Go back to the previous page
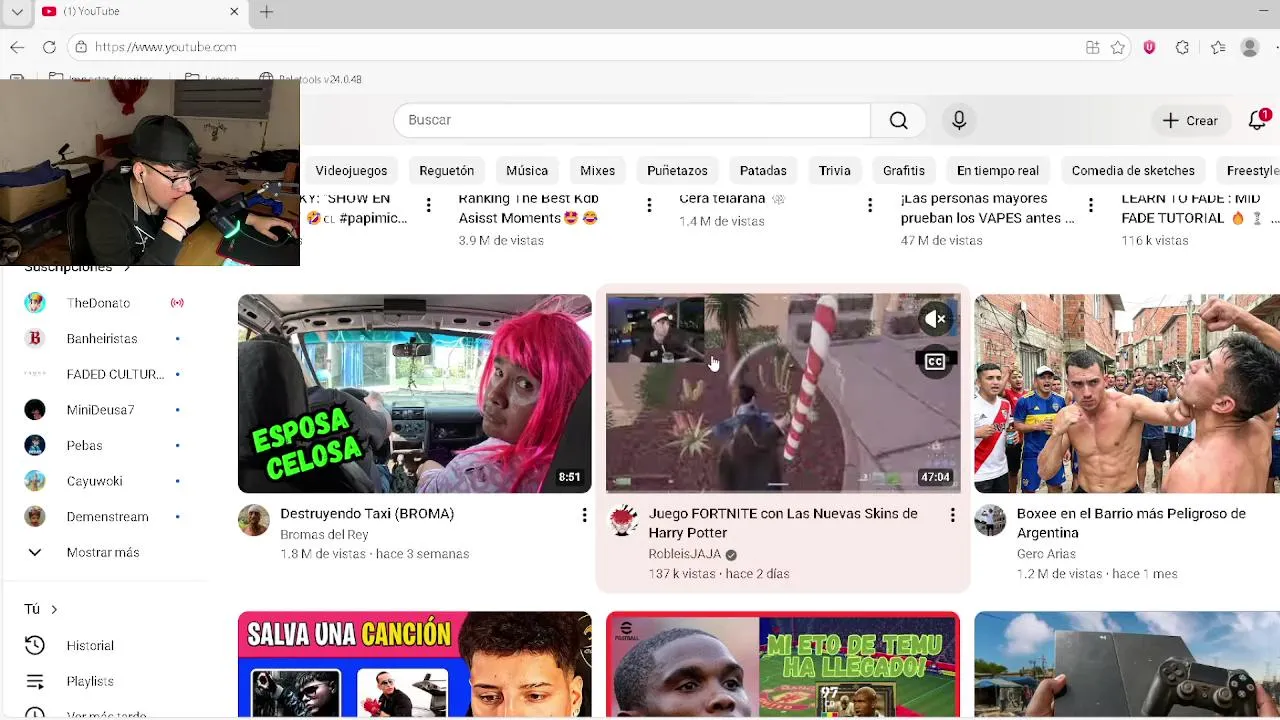 tap(17, 47)
